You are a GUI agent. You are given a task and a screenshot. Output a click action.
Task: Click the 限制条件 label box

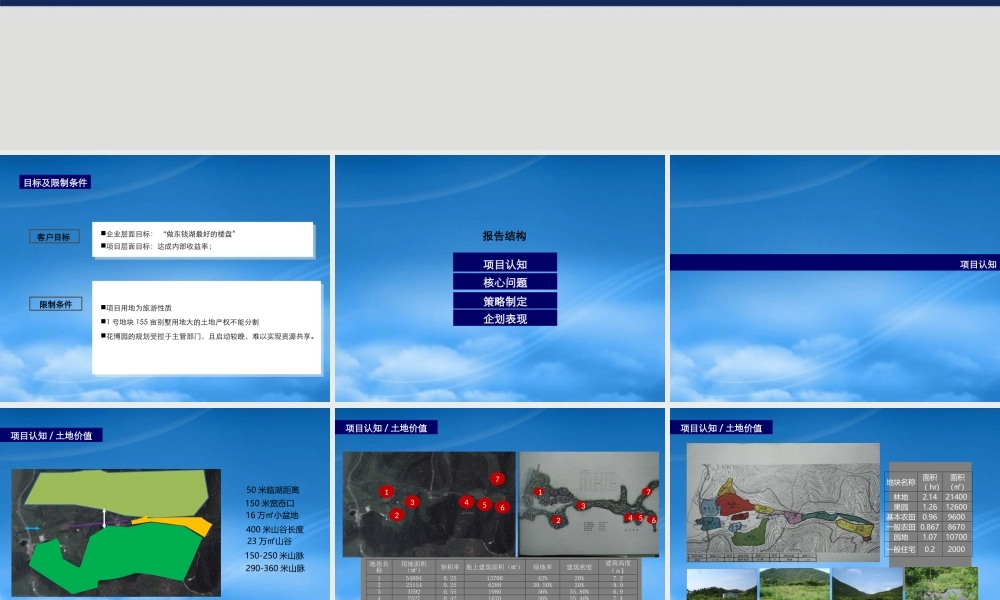[55, 304]
